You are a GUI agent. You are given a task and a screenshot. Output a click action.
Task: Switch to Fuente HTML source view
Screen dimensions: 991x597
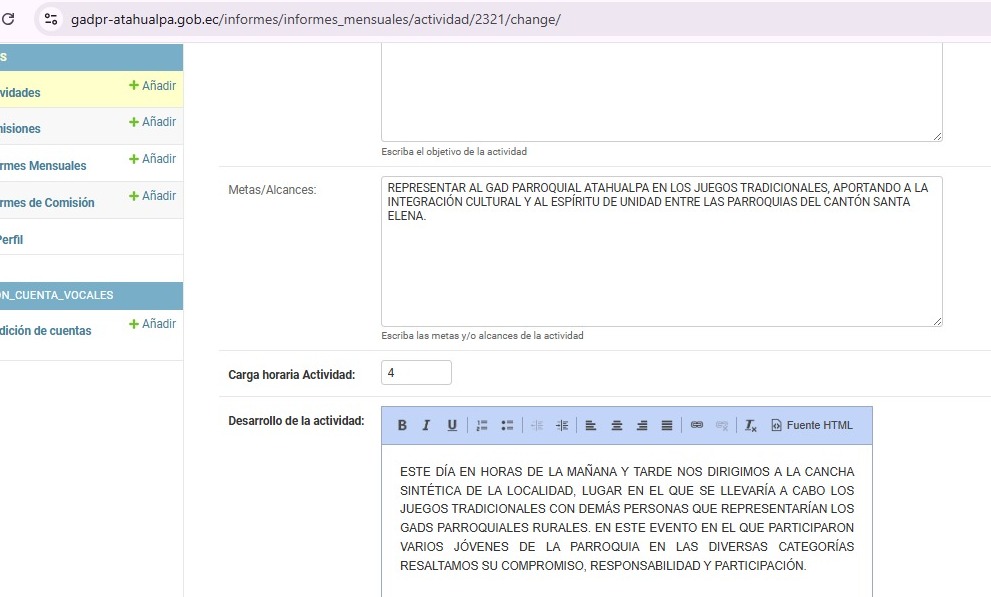(812, 425)
